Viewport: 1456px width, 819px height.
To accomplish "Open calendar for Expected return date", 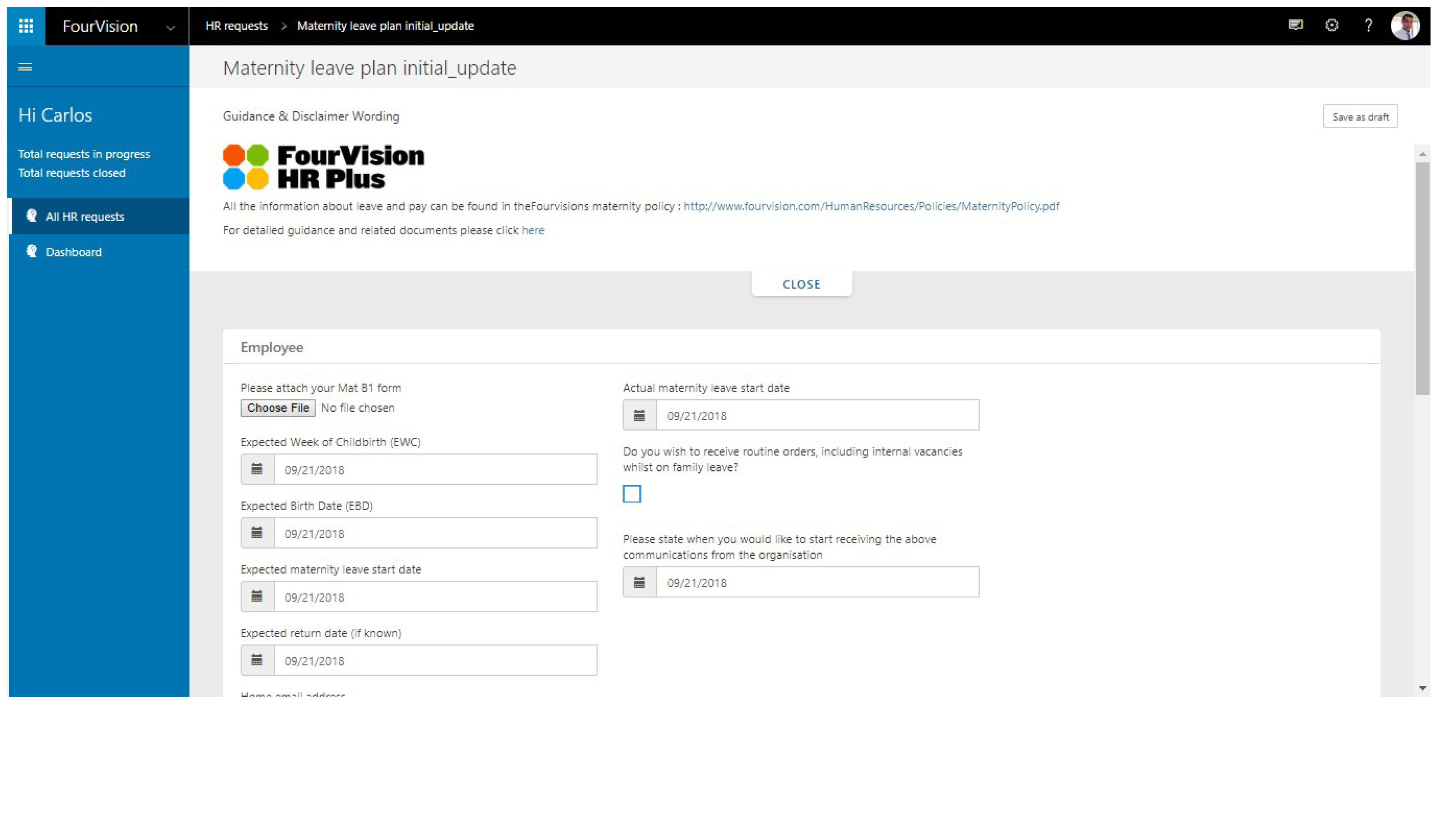I will tap(257, 660).
